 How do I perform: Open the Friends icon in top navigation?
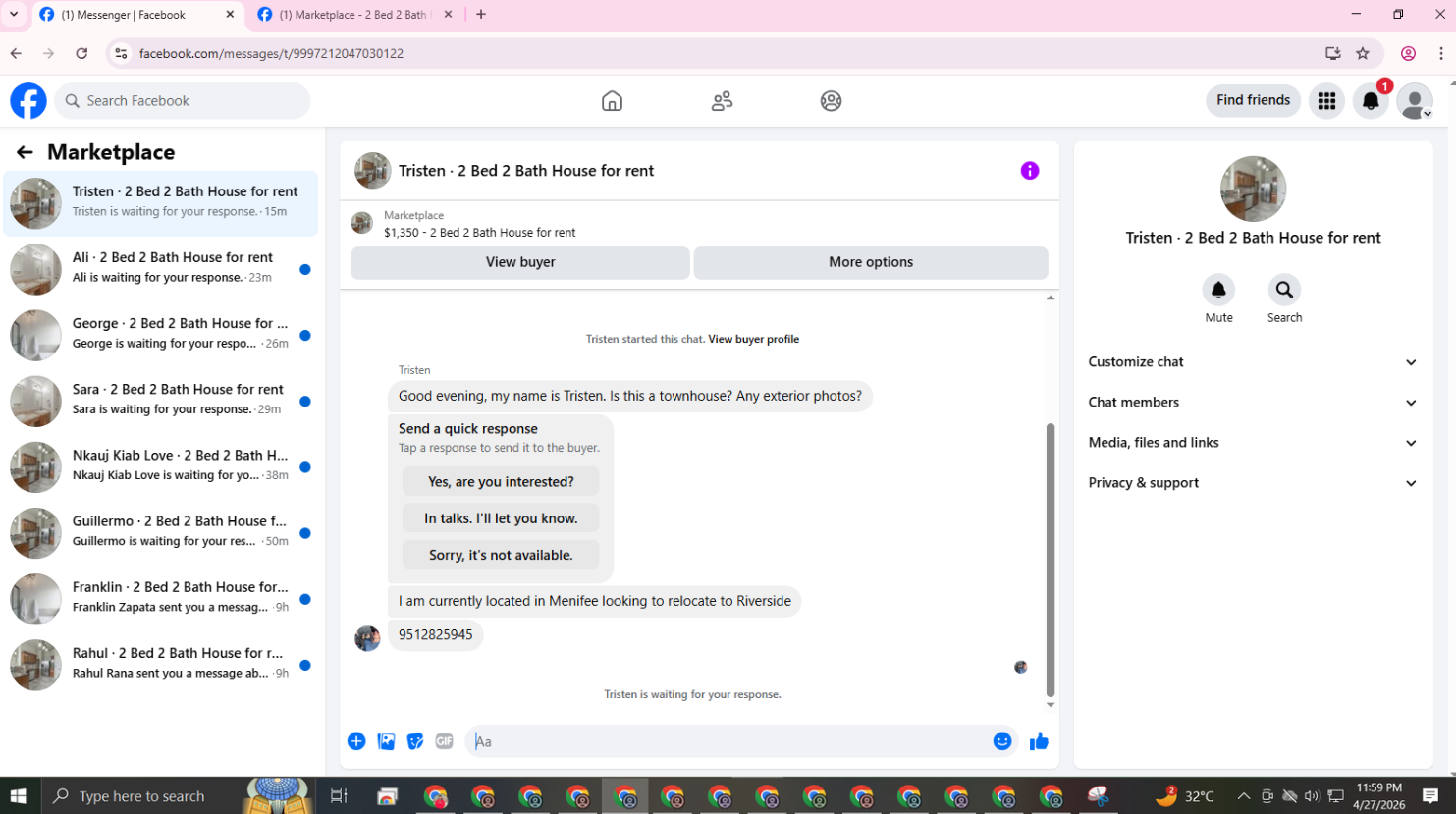(x=722, y=101)
